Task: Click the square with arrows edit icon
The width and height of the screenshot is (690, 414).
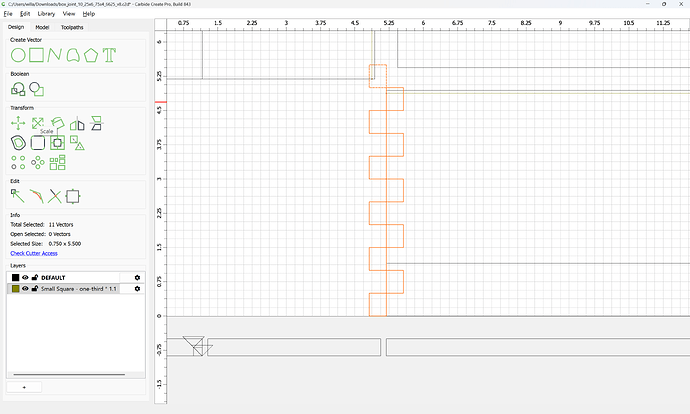Action: pos(73,196)
